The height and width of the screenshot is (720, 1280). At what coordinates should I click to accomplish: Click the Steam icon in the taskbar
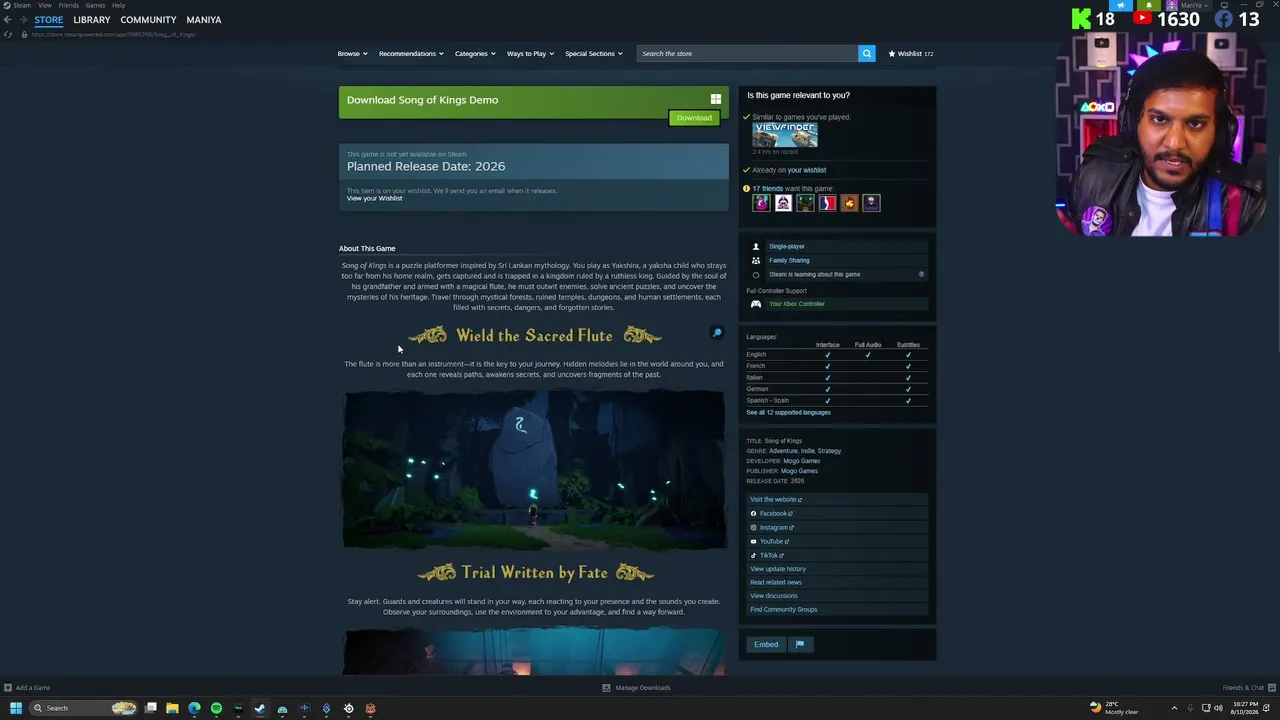point(260,708)
